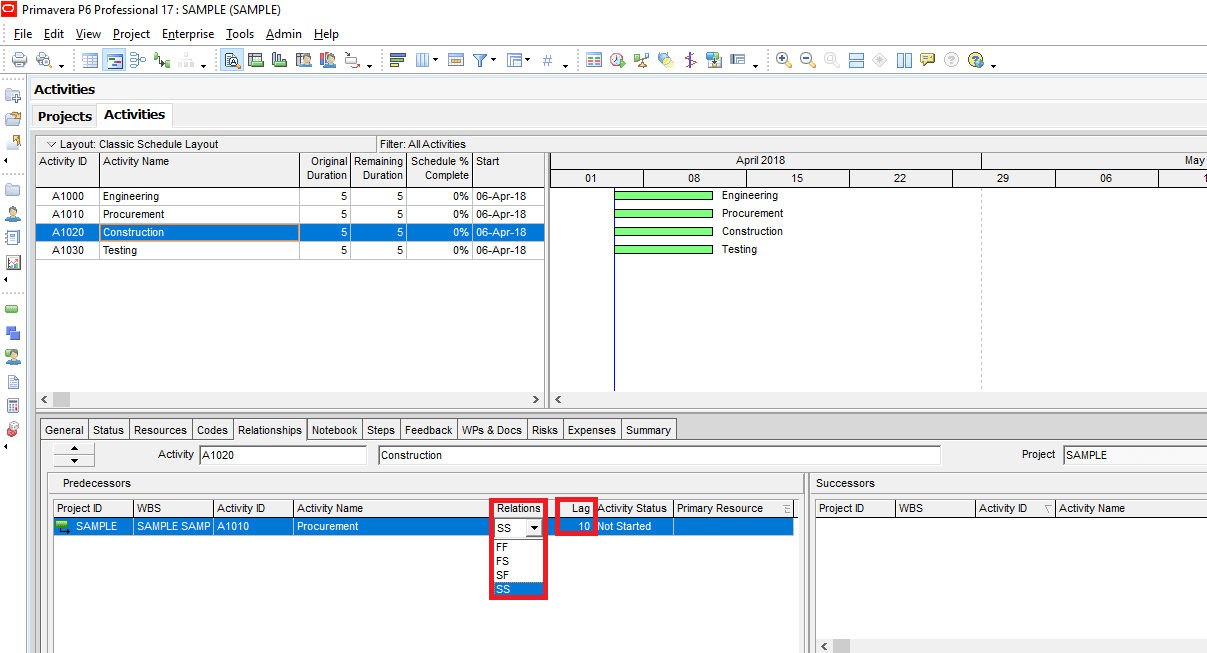Open Columns toolbar dropdown arrow
The width and height of the screenshot is (1207, 653).
coord(435,61)
